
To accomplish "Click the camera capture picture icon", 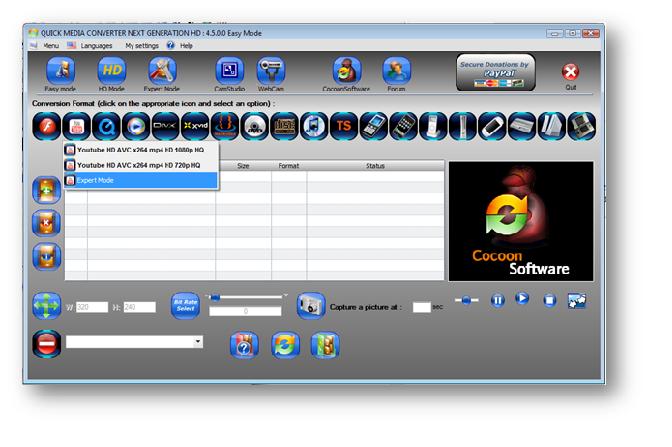I will [310, 305].
